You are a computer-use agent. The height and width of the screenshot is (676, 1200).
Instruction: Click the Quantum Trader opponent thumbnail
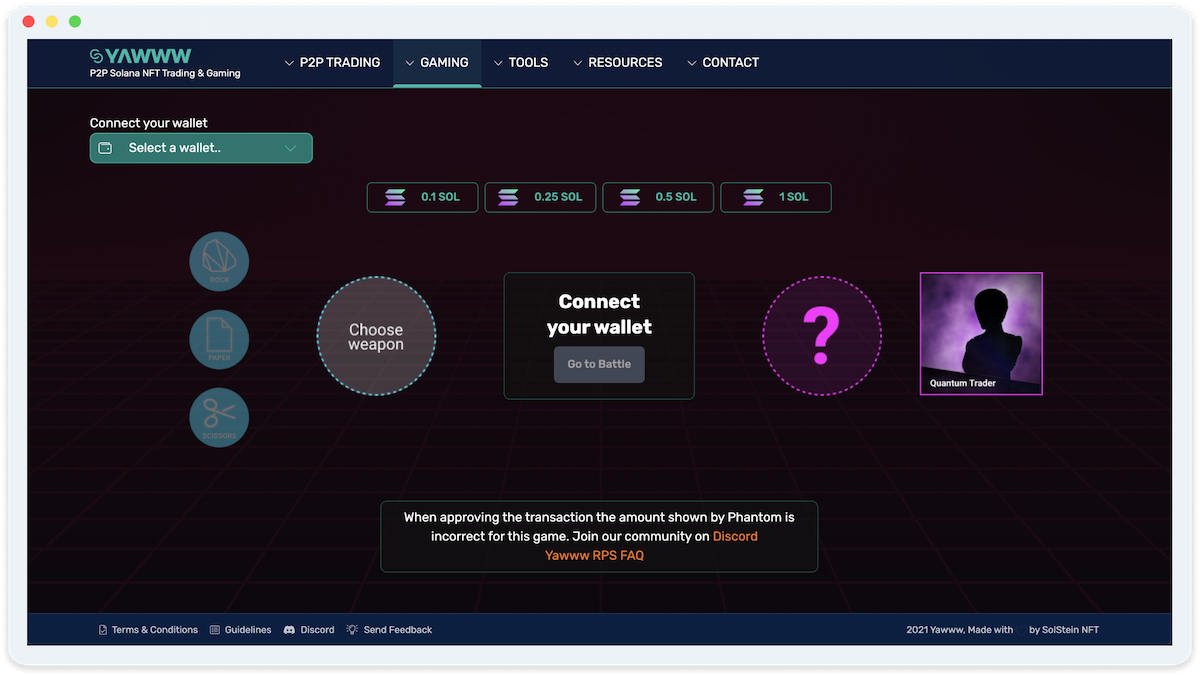(x=981, y=333)
